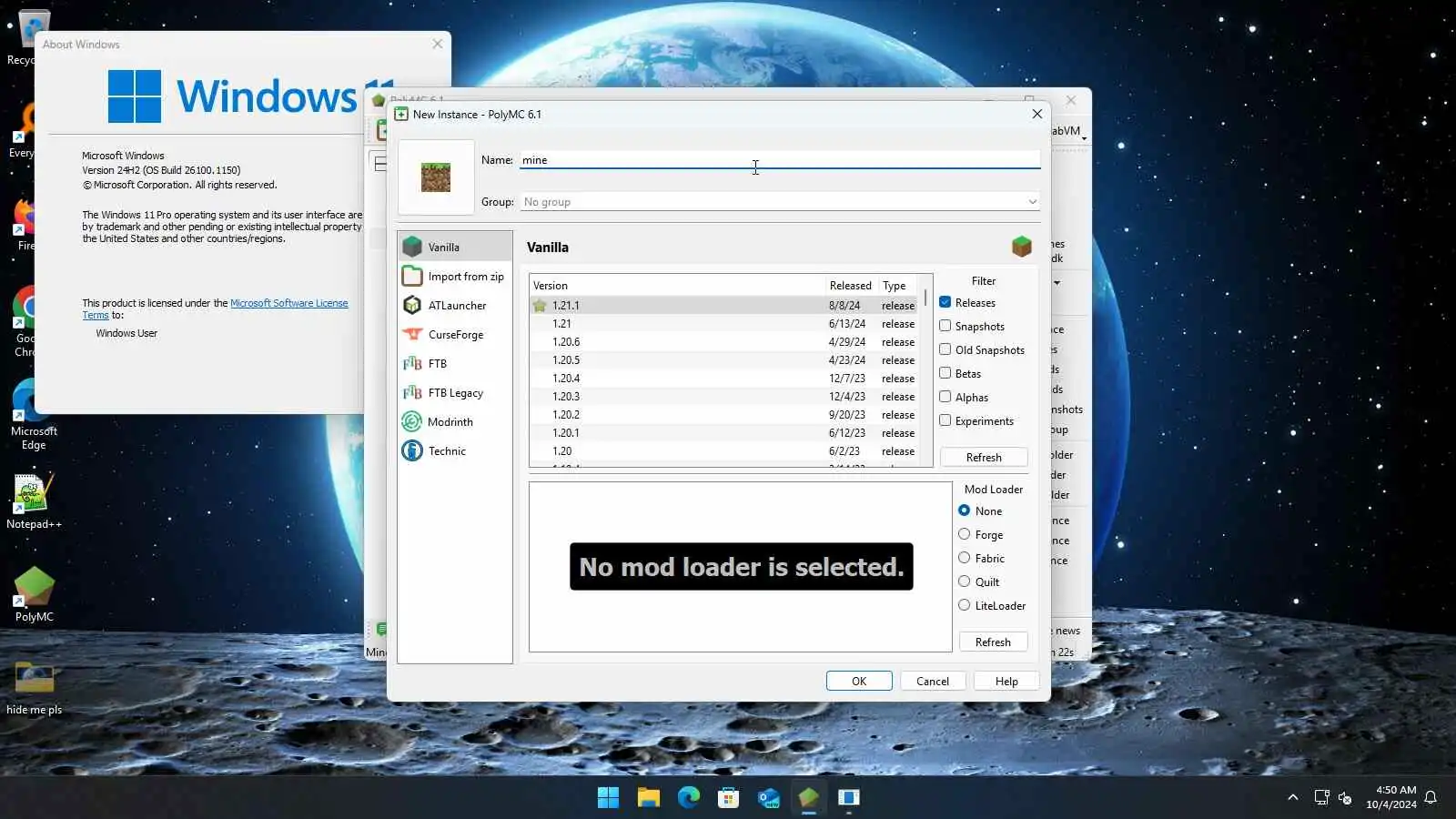The width and height of the screenshot is (1456, 819).
Task: Click the version list vertical scrollbar
Action: point(925,371)
